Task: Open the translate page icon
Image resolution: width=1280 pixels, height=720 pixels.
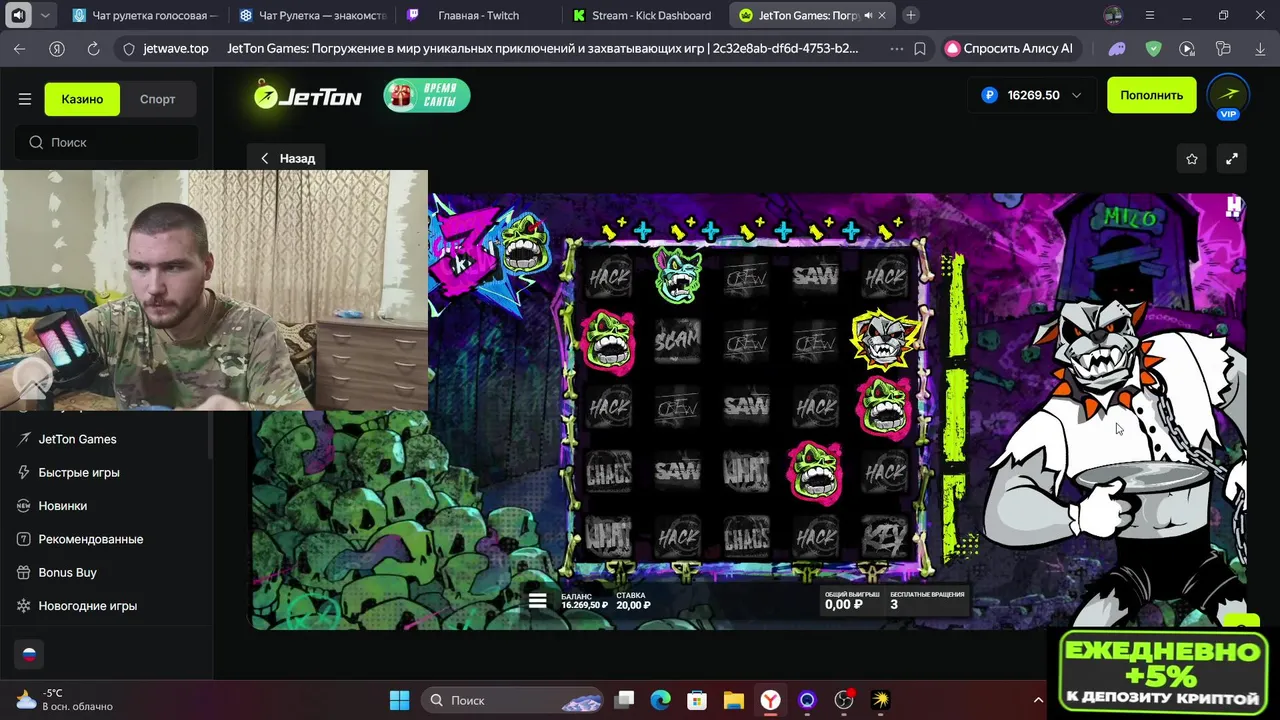Action: (x=1223, y=48)
